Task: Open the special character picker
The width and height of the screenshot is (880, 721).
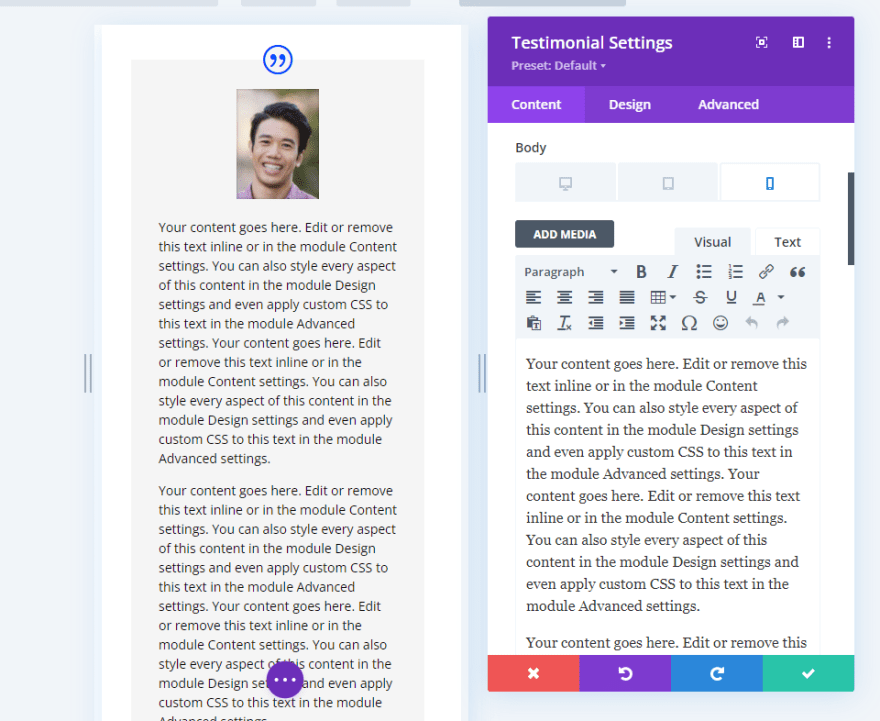Action: click(x=689, y=323)
